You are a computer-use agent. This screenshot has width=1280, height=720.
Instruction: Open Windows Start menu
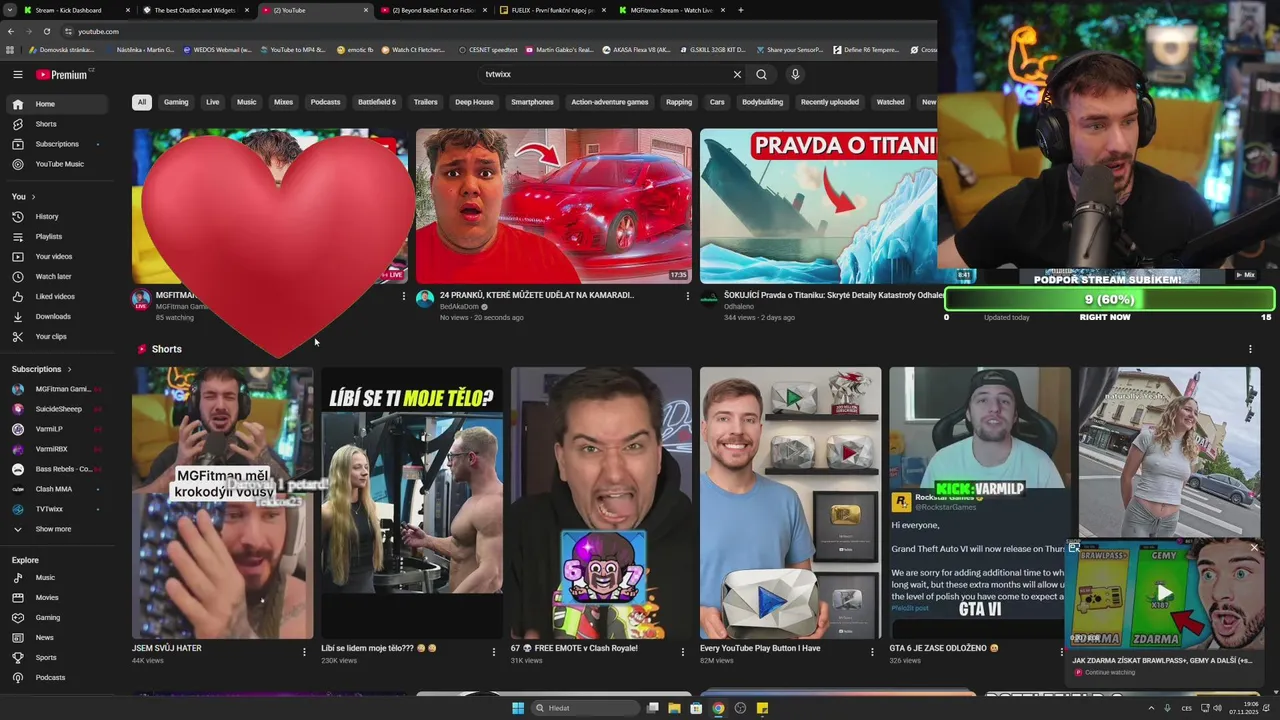click(518, 708)
